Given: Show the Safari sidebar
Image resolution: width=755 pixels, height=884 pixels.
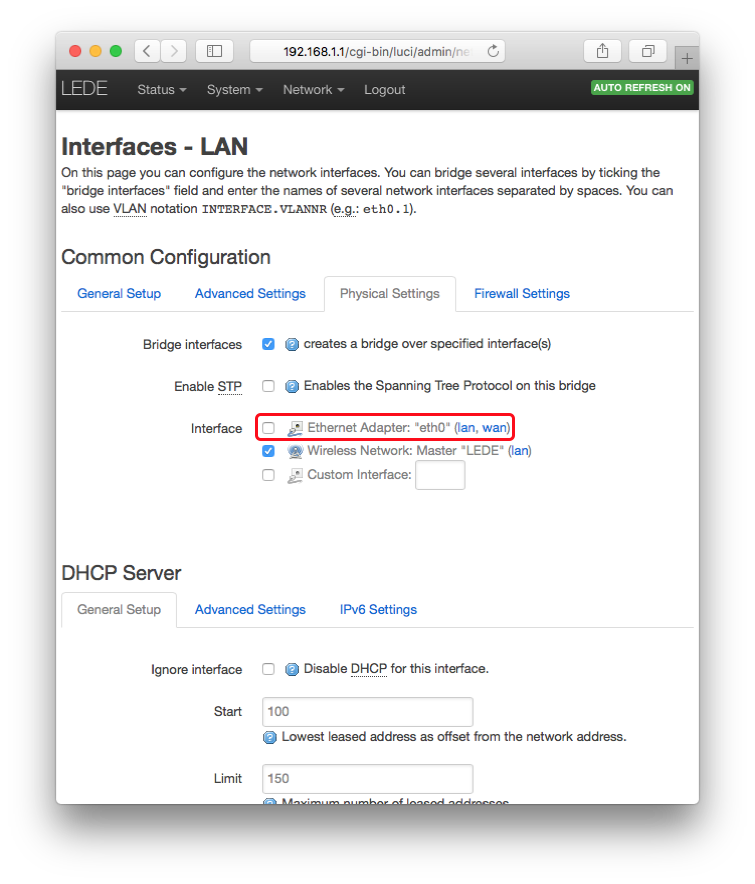Looking at the screenshot, I should (x=214, y=51).
